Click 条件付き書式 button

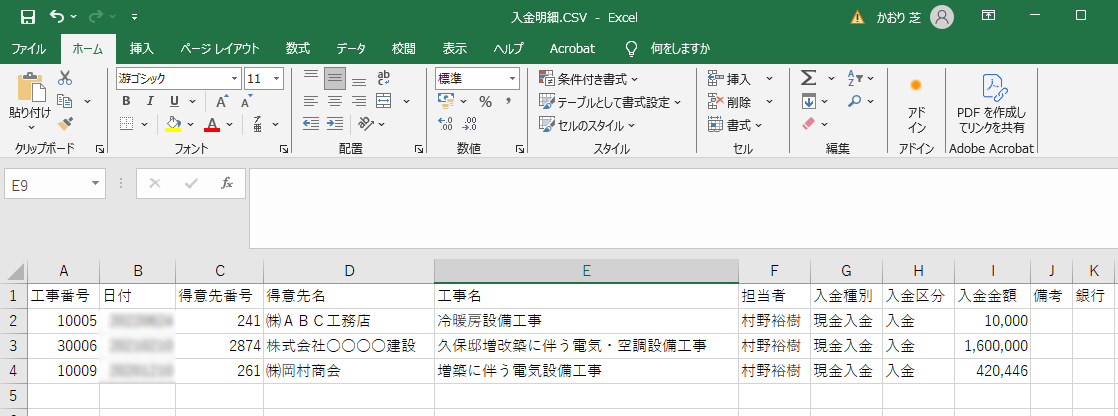pyautogui.click(x=589, y=78)
